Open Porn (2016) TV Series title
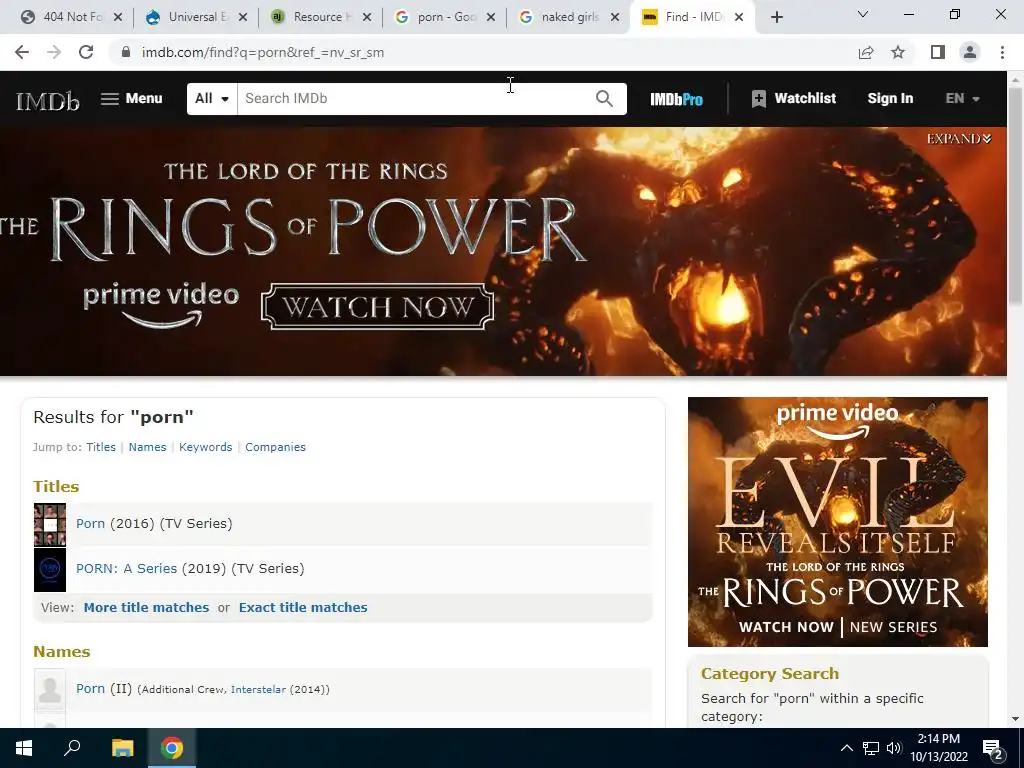The image size is (1024, 768). pyautogui.click(x=90, y=523)
